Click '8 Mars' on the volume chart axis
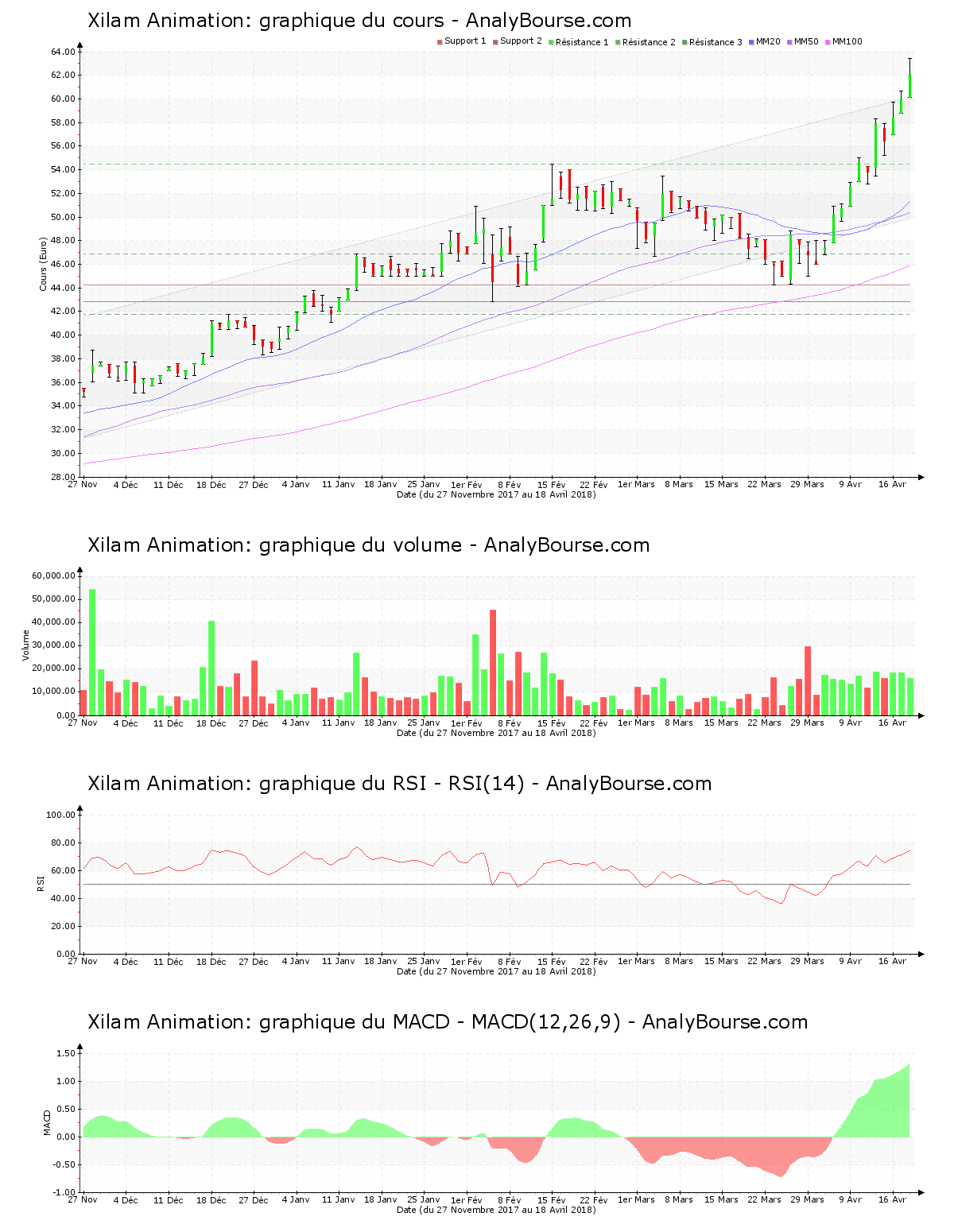The width and height of the screenshot is (954, 1232). coord(679,723)
